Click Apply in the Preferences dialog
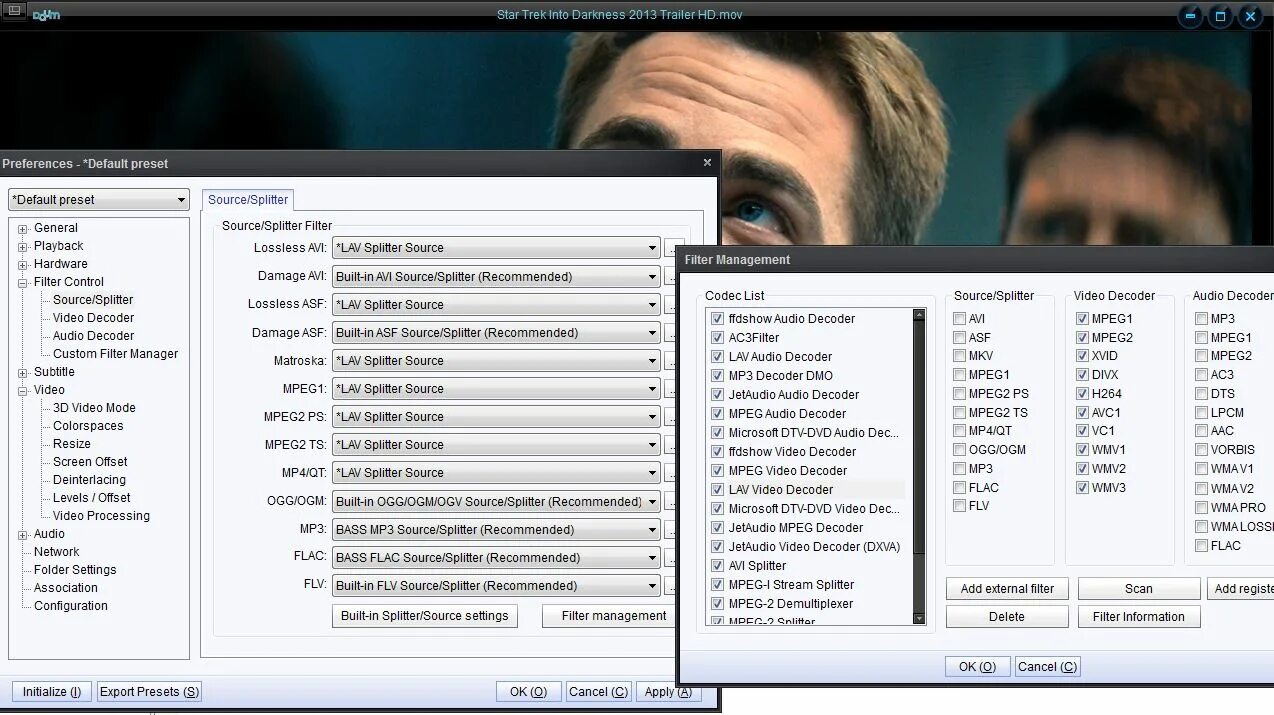The height and width of the screenshot is (715, 1274). tap(668, 692)
